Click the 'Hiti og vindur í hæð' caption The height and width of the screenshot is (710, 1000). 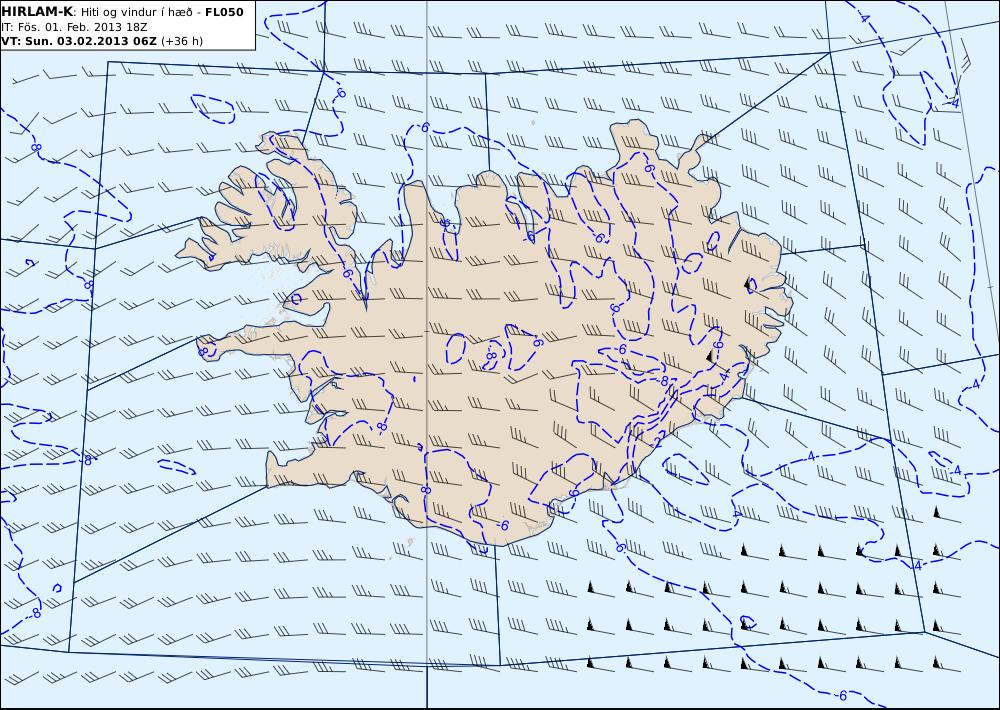click(x=136, y=13)
